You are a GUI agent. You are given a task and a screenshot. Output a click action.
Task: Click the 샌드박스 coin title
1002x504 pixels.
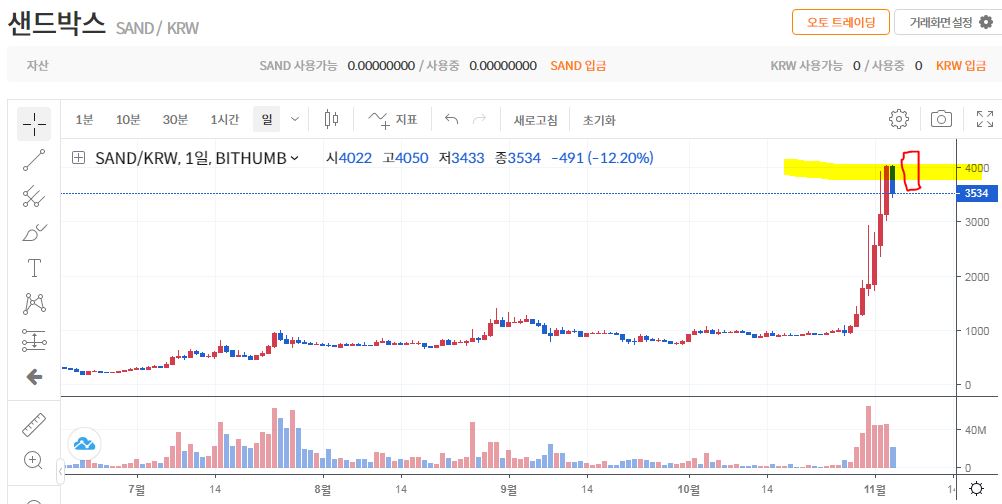(x=56, y=24)
